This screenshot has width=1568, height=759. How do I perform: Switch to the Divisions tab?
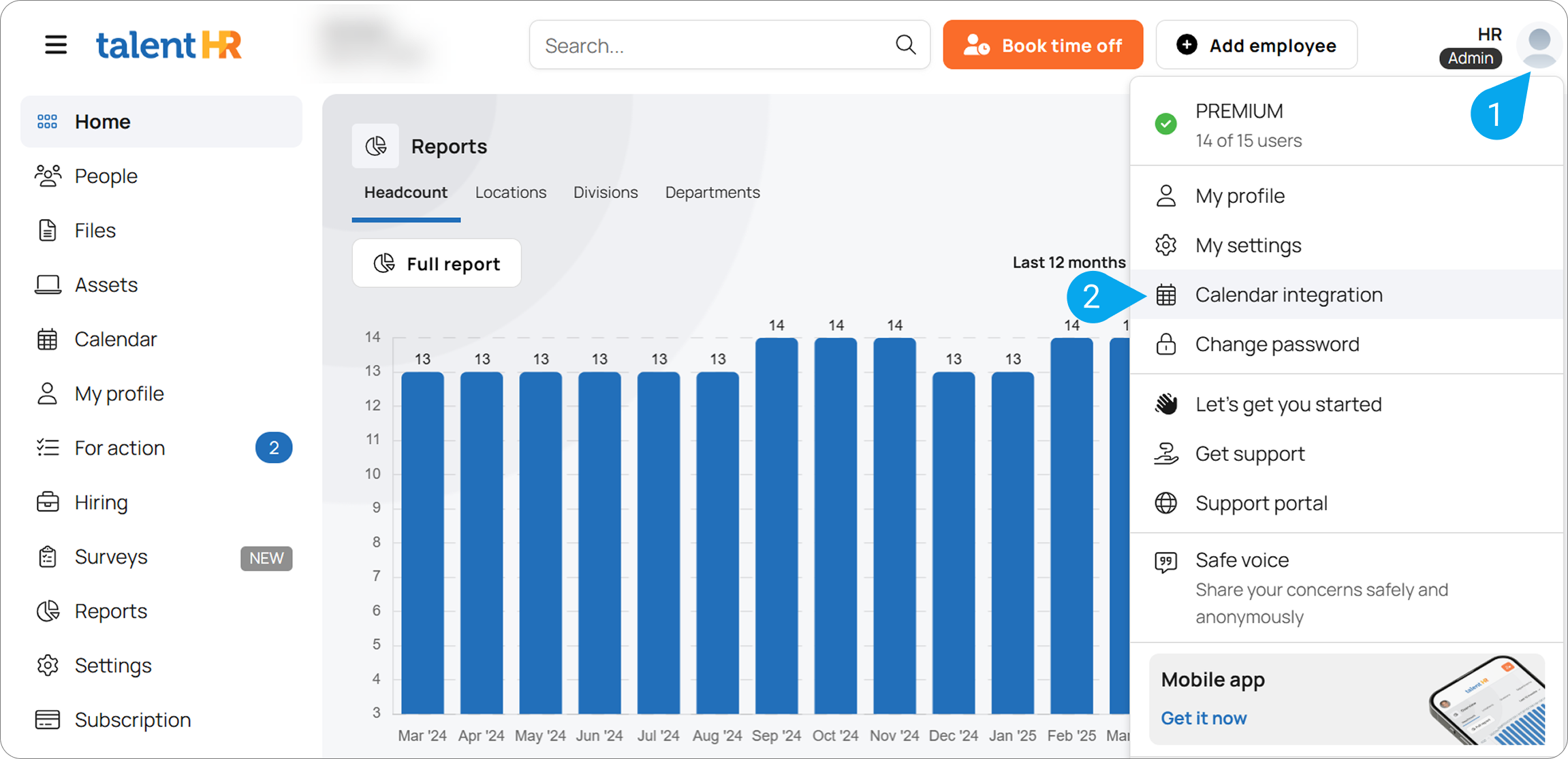click(606, 193)
